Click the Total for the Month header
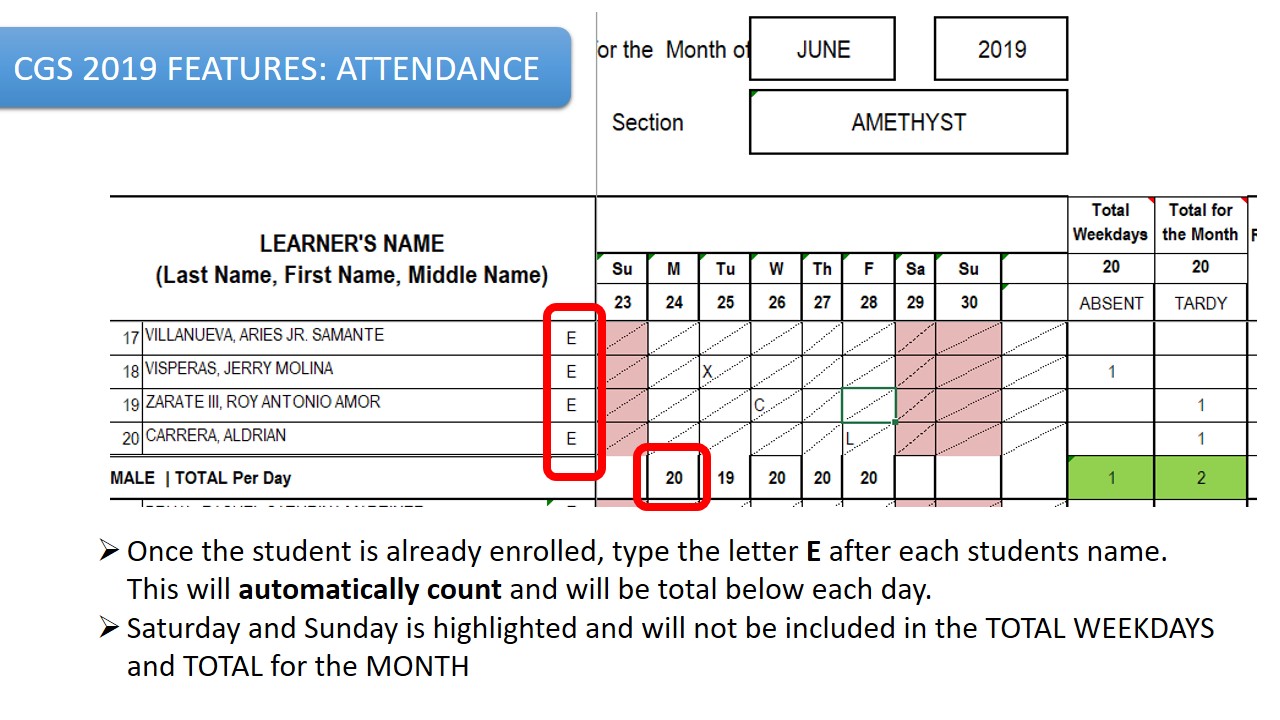Image resolution: width=1280 pixels, height=720 pixels. 1201,222
